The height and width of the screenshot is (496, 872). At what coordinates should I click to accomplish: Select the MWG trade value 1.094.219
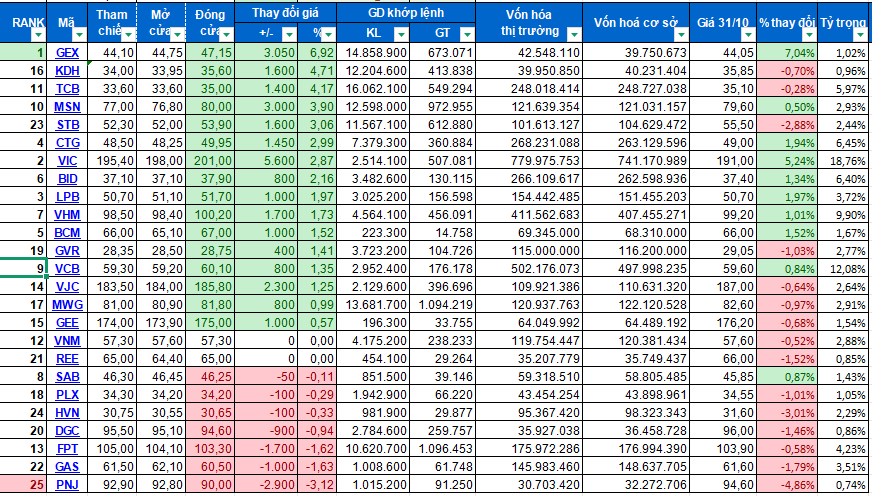[442, 305]
